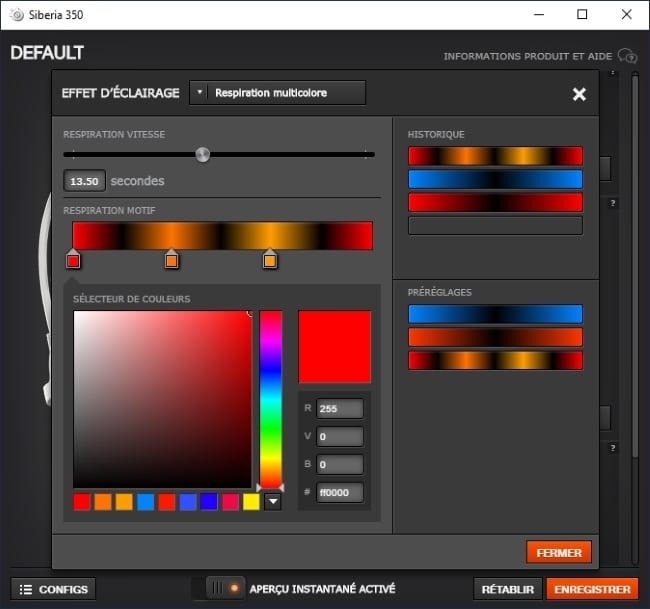Click the ENREGISTRER button
Screen dimensions: 650x609
click(592, 589)
